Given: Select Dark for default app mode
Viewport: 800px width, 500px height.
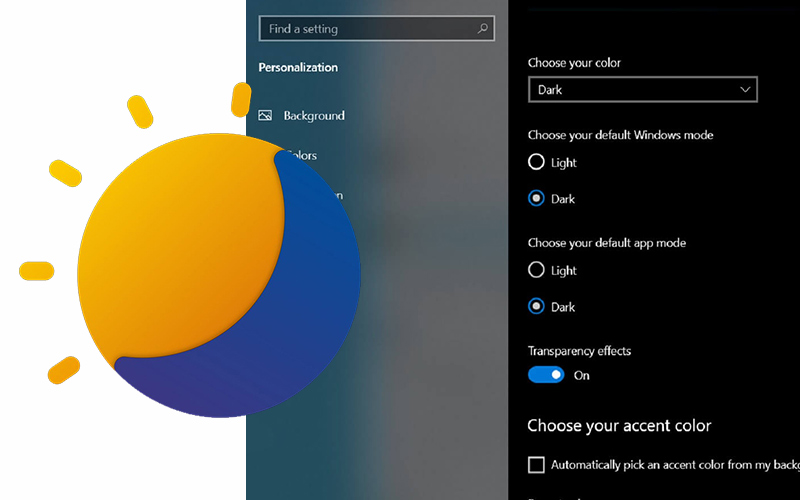Looking at the screenshot, I should point(536,306).
